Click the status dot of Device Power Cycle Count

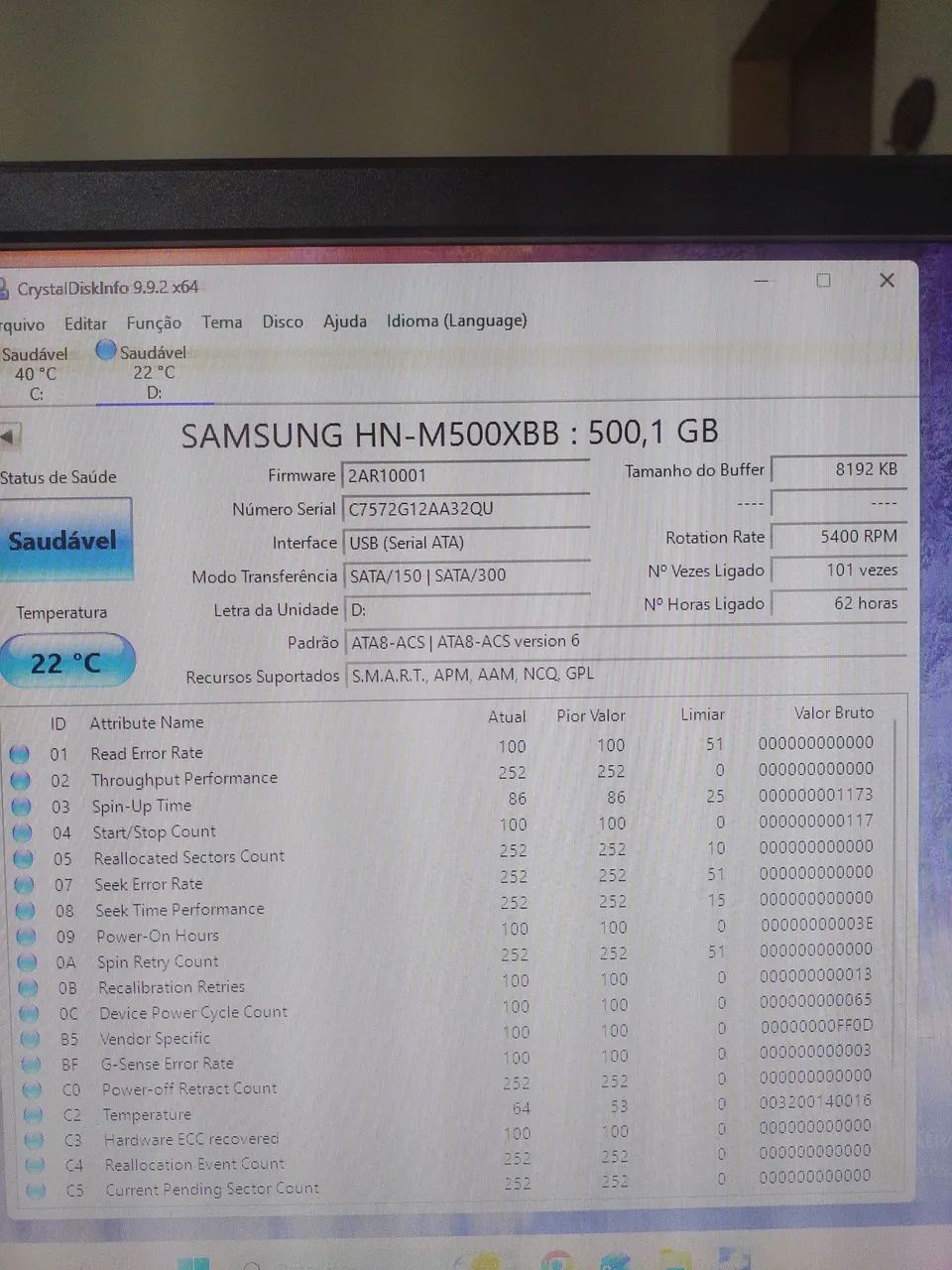click(x=29, y=1013)
